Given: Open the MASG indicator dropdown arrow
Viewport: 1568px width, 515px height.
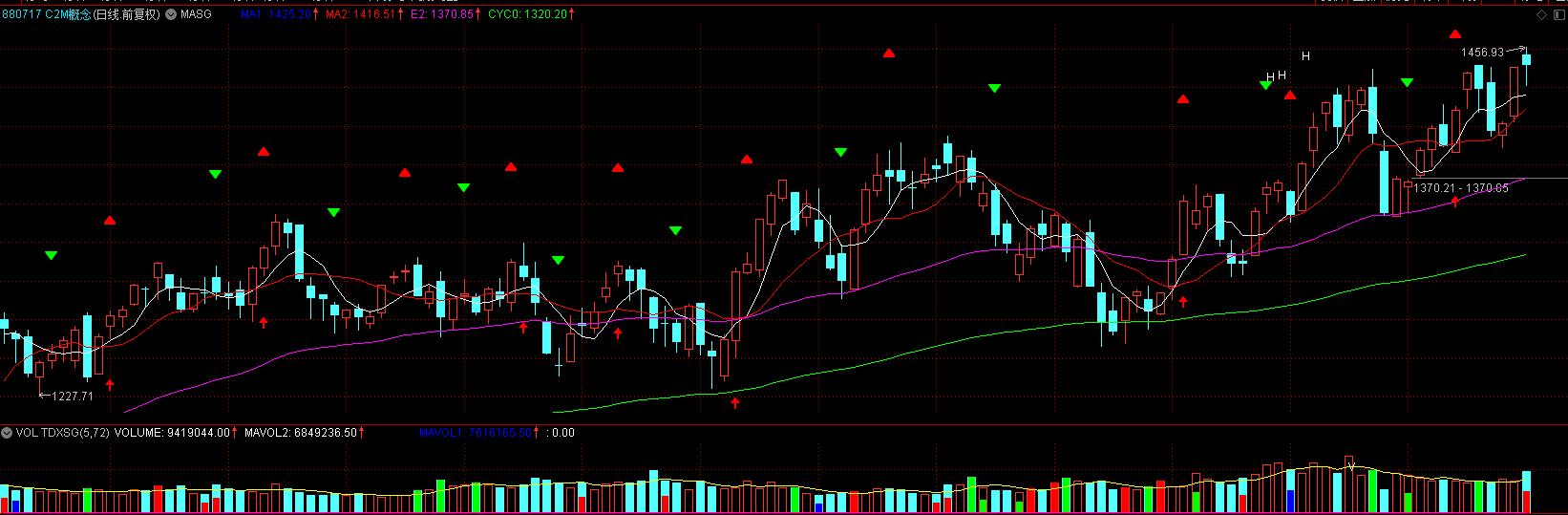Looking at the screenshot, I should point(172,15).
